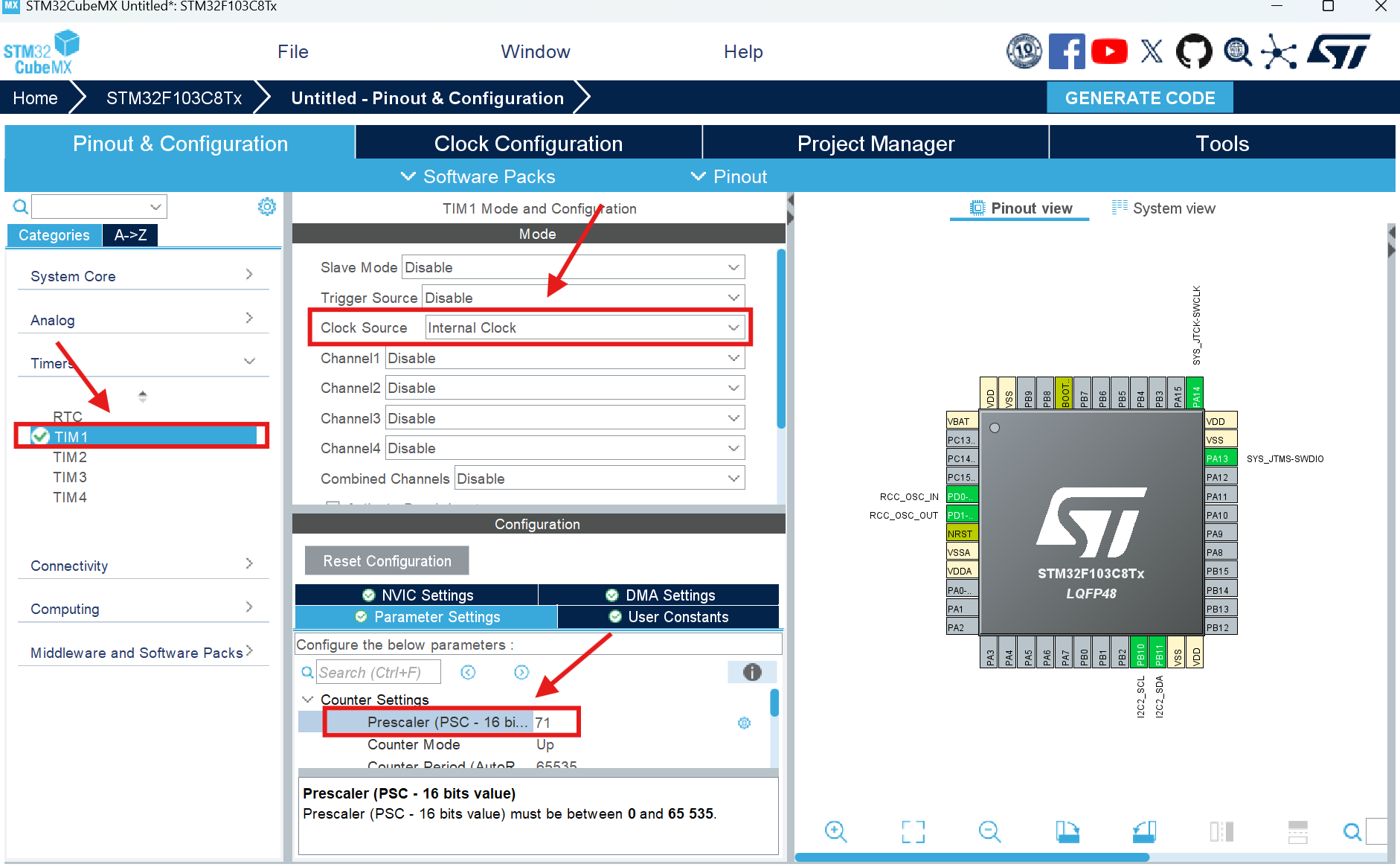Go to Home breadcrumb
The width and height of the screenshot is (1400, 867).
pos(35,97)
